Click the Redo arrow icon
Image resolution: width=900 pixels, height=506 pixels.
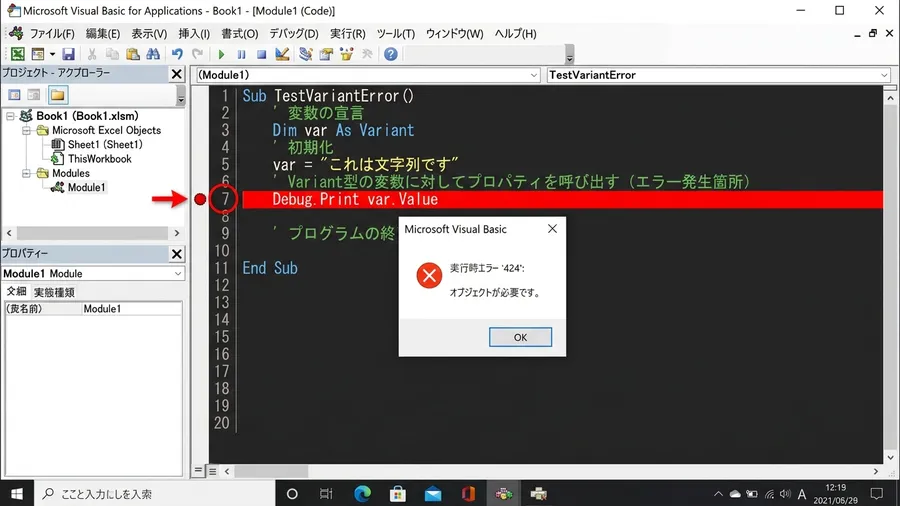(x=197, y=54)
